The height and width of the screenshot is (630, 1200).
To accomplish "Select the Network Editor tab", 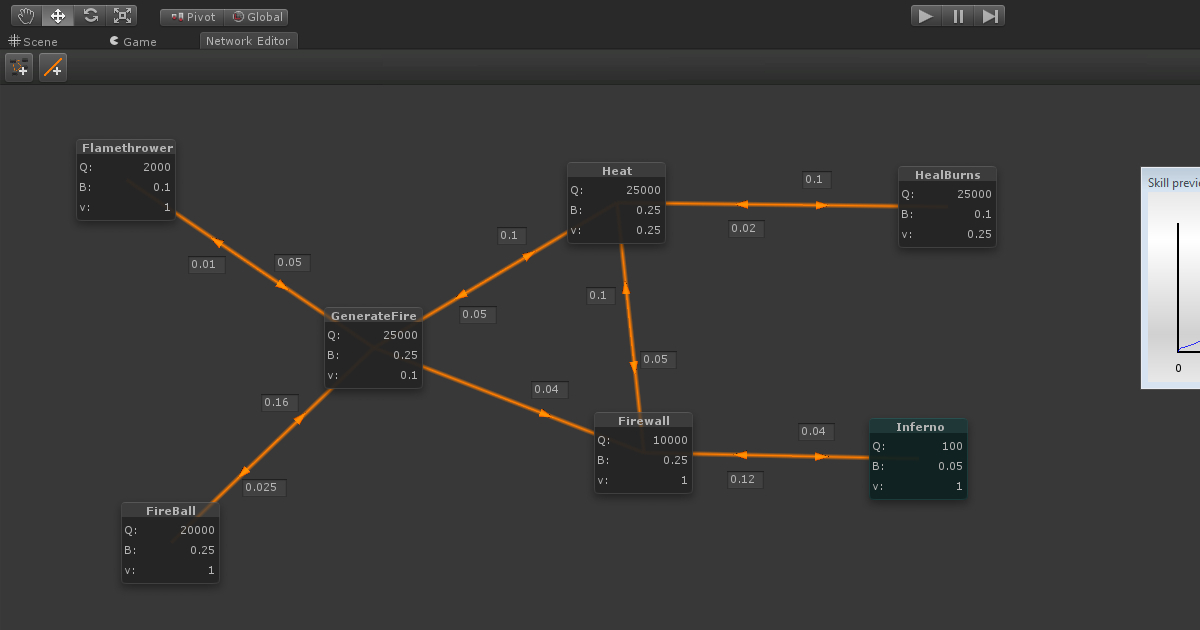I will pyautogui.click(x=248, y=41).
